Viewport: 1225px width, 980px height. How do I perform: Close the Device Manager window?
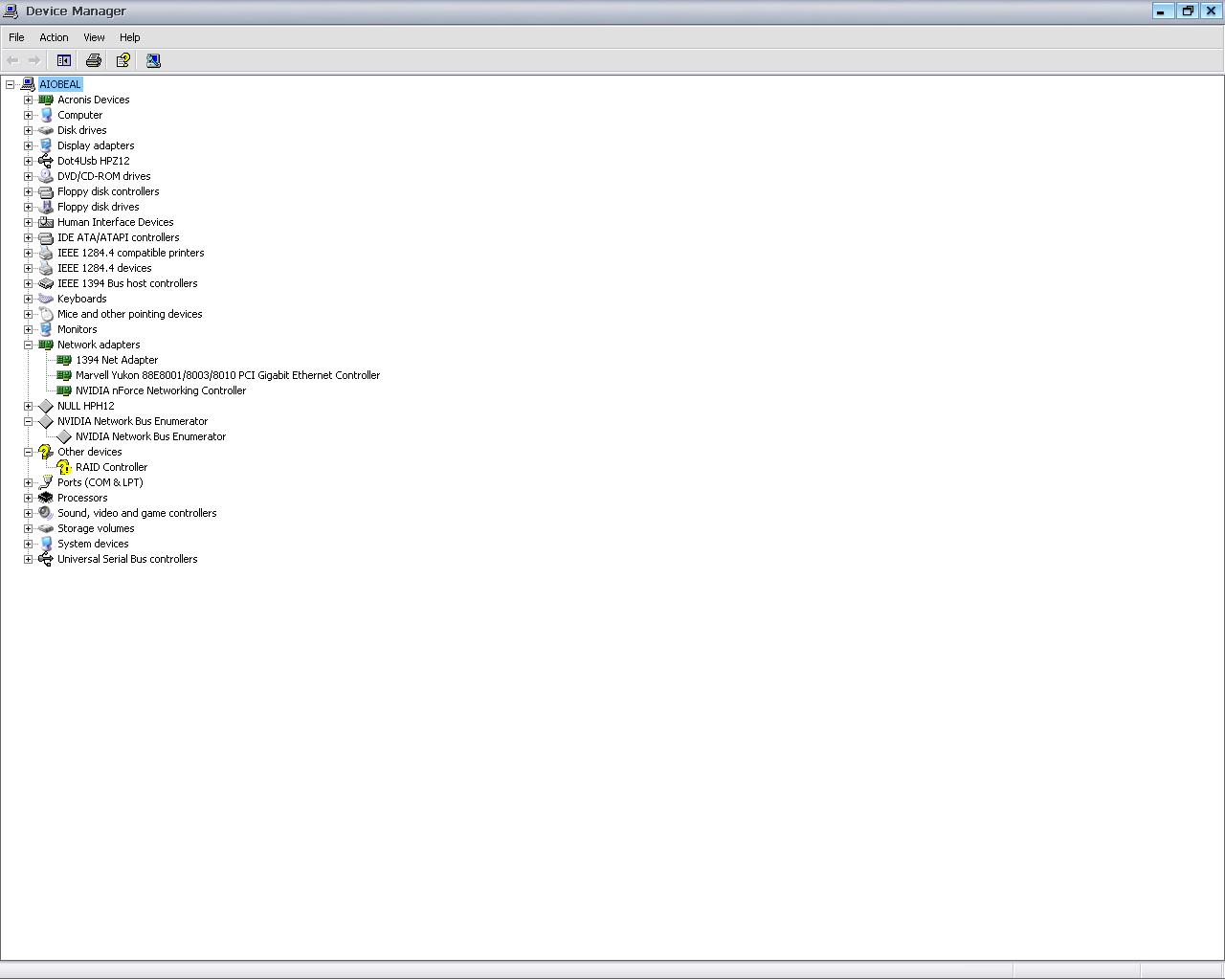coord(1211,11)
